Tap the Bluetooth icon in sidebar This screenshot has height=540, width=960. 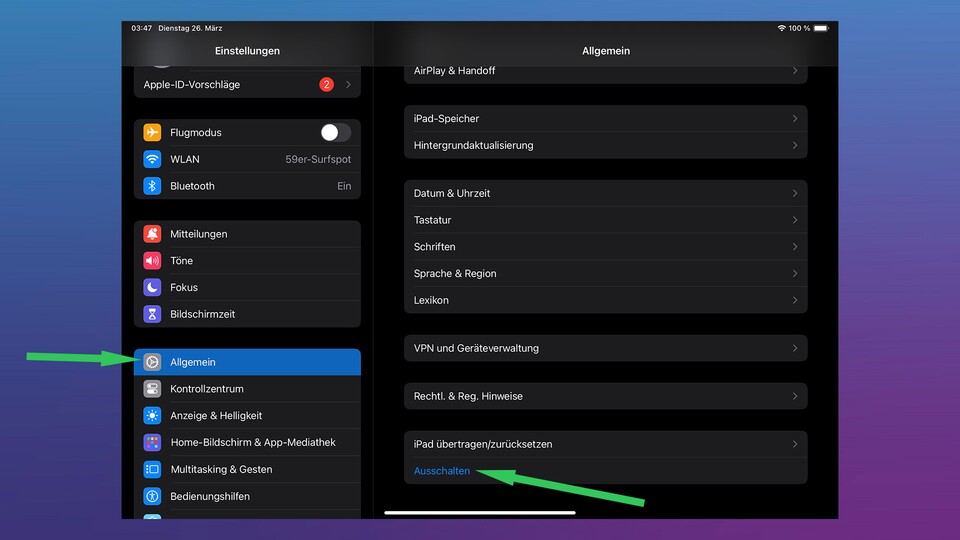pyautogui.click(x=152, y=186)
